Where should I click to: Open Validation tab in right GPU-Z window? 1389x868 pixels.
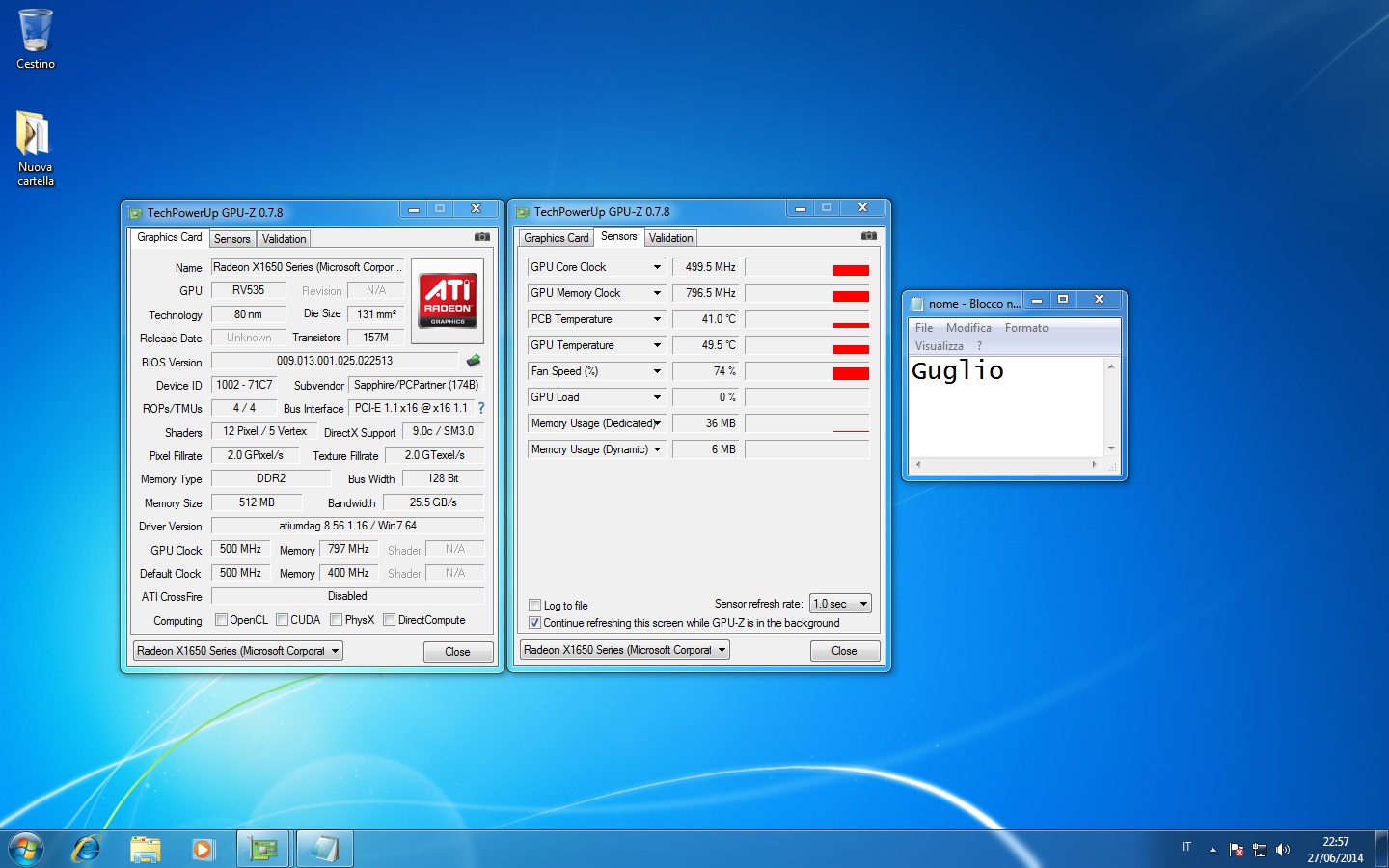[x=670, y=238]
